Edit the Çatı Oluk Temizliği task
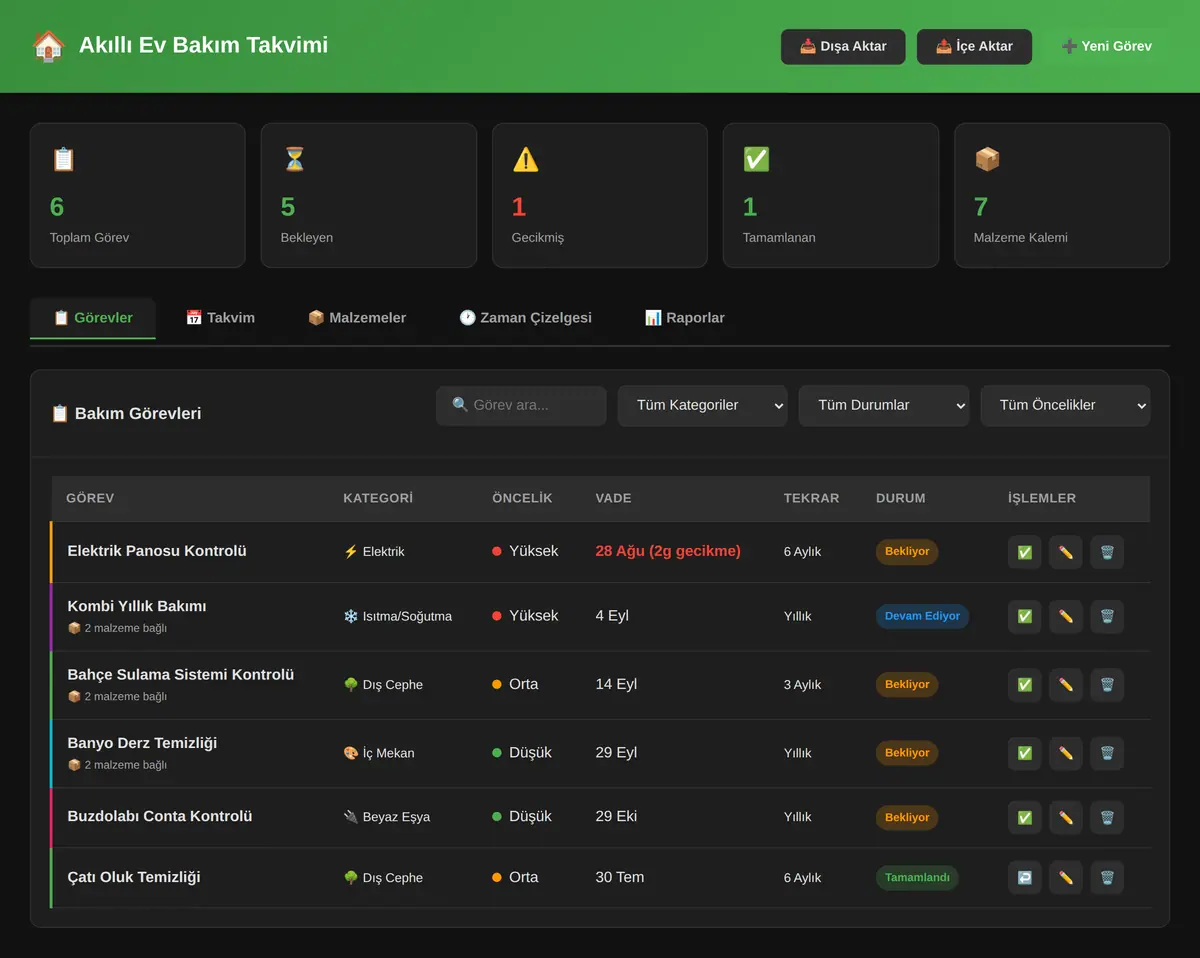Screen dimensions: 1200x958 (1066, 878)
